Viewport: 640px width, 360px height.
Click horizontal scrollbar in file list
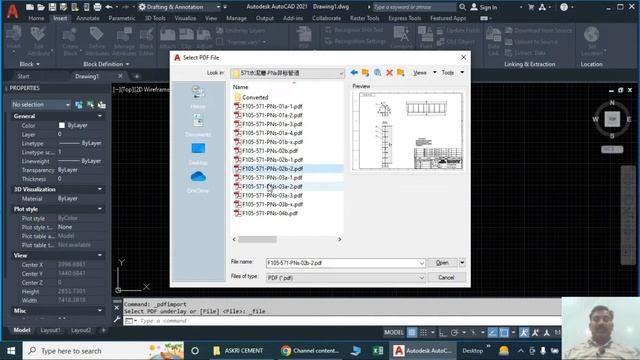pos(257,240)
